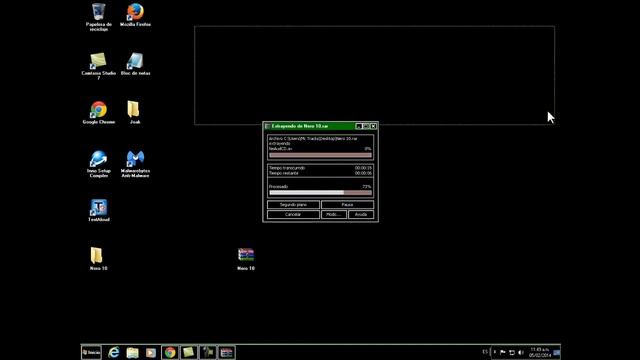This screenshot has width=640, height=360.
Task: Click the current file progress bar
Action: click(320, 155)
